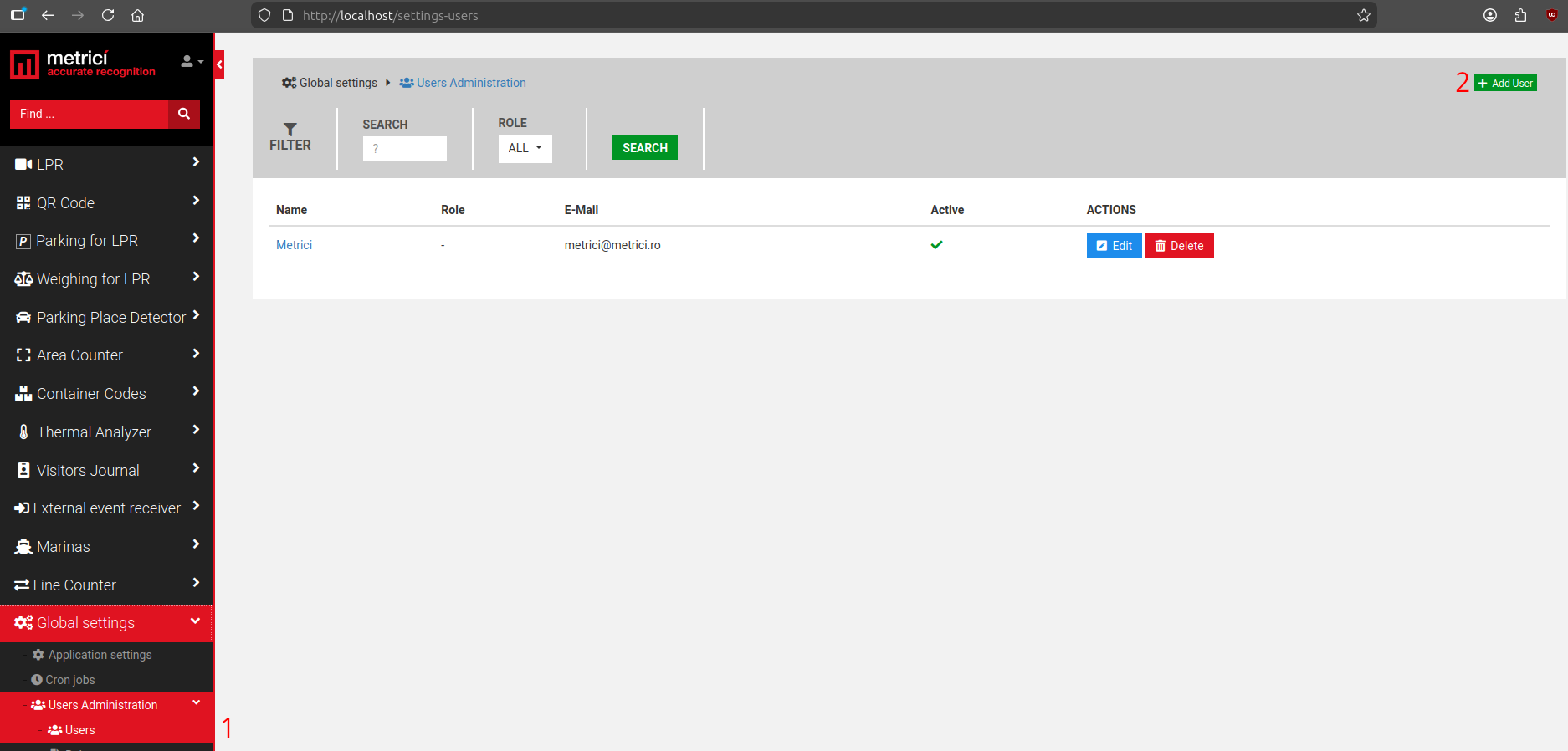1568x751 pixels.
Task: Click the Container Codes boxes icon
Action: point(23,394)
